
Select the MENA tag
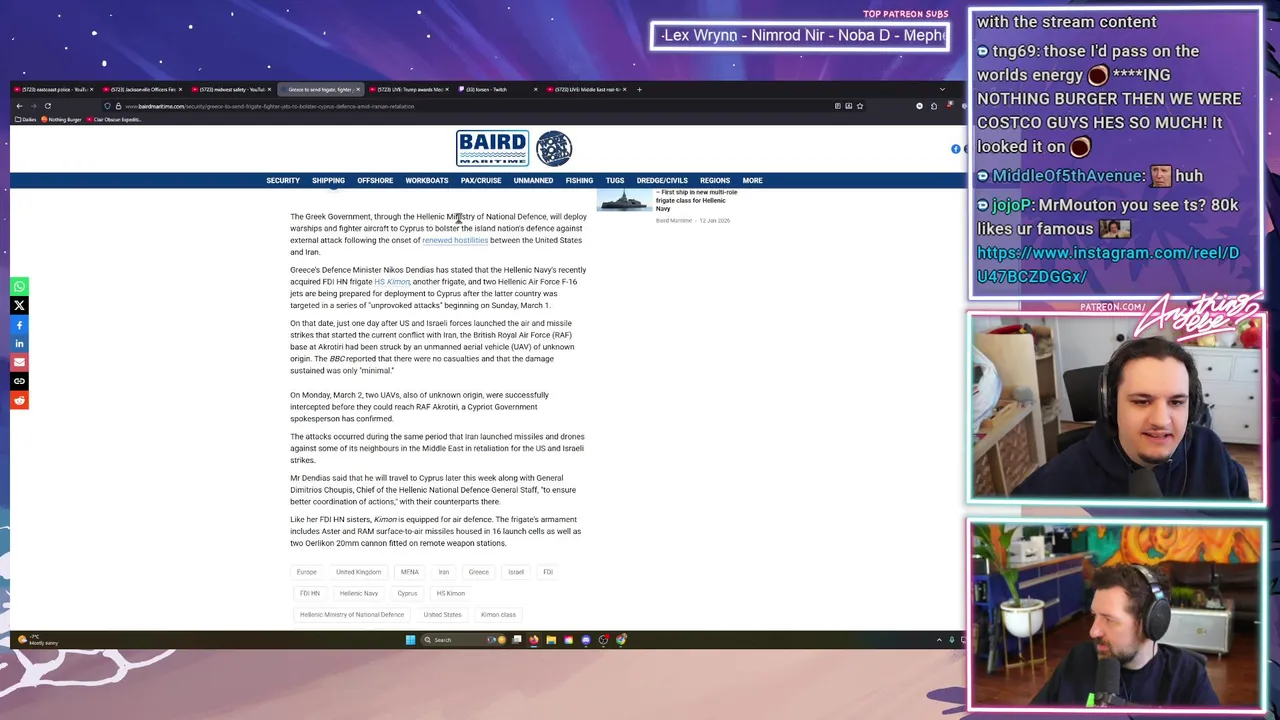click(x=410, y=572)
